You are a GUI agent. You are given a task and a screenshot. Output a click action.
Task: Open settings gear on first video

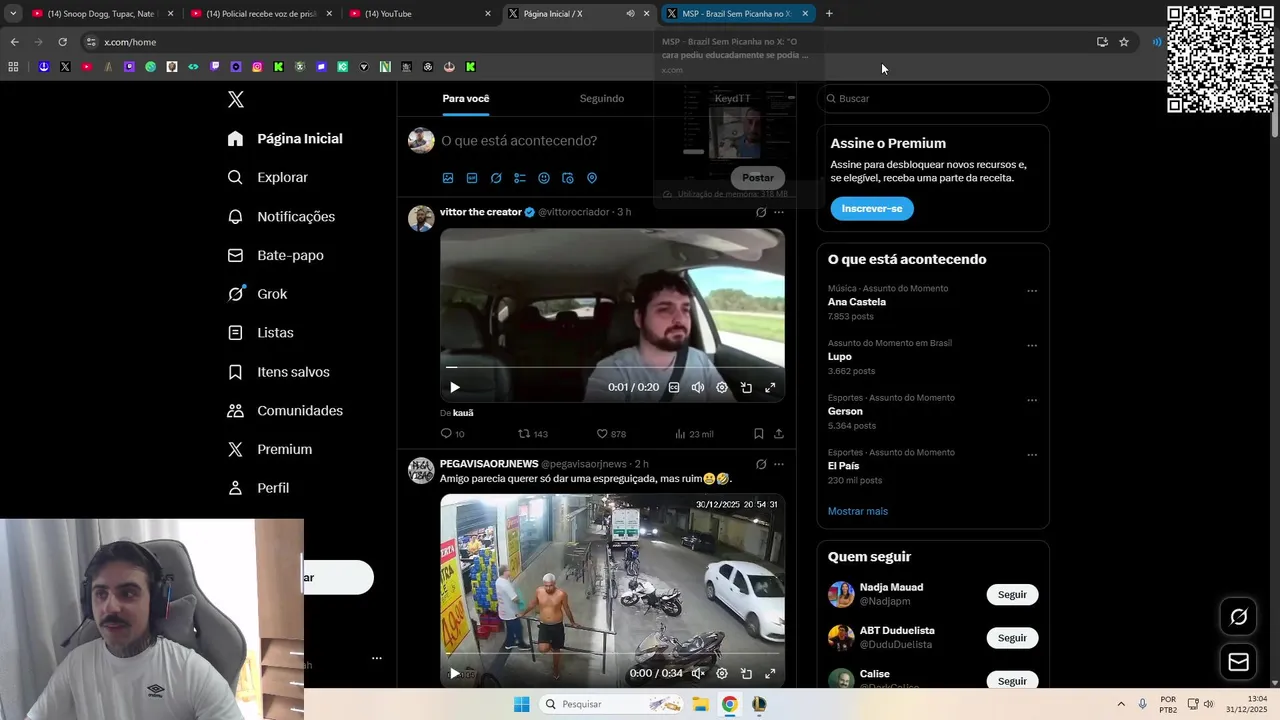coord(722,387)
